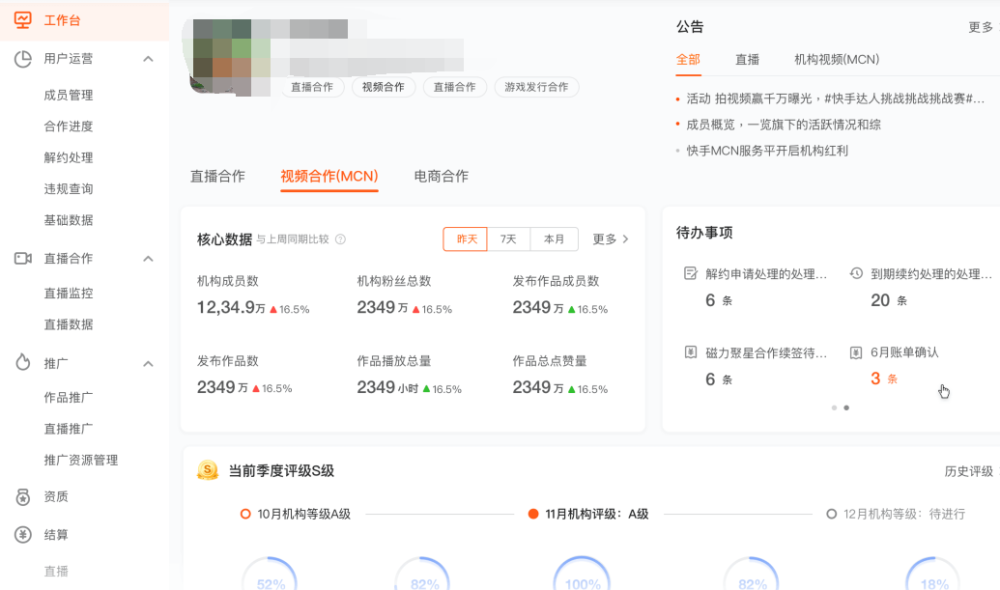Switch core data to 7天
This screenshot has width=1000, height=590.
[509, 239]
